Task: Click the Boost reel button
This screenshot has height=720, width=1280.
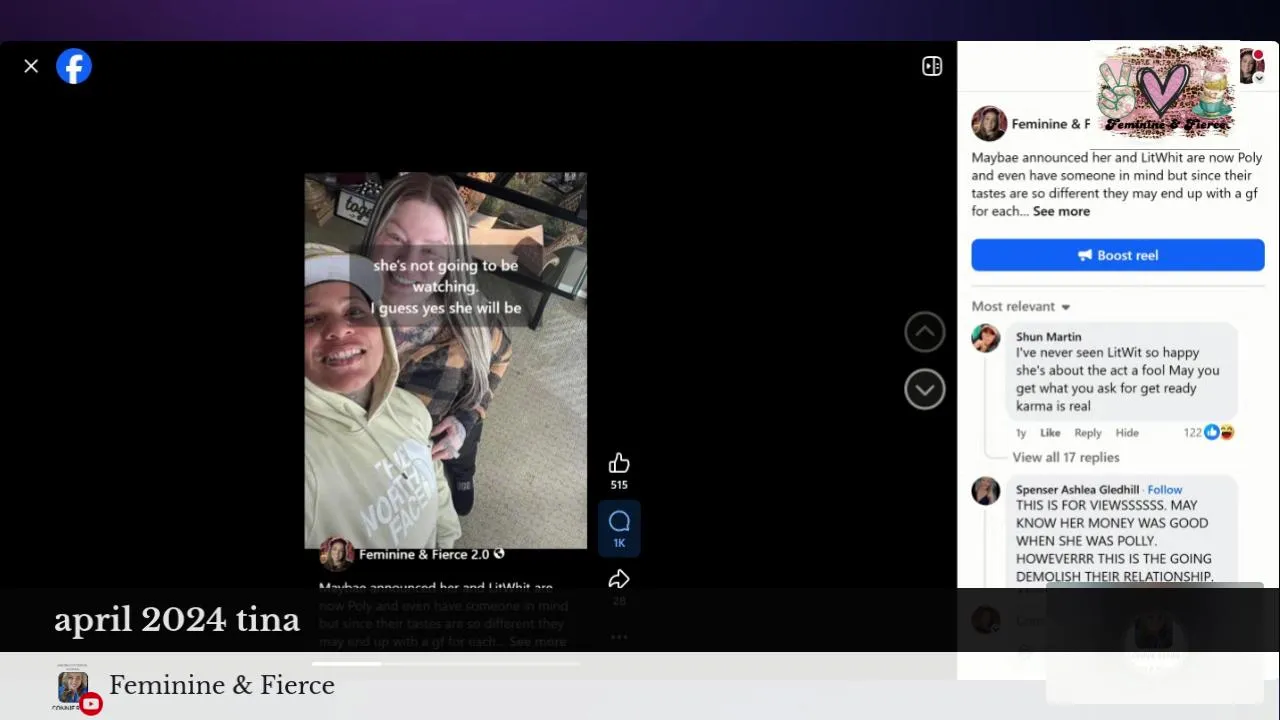Action: tap(1118, 255)
